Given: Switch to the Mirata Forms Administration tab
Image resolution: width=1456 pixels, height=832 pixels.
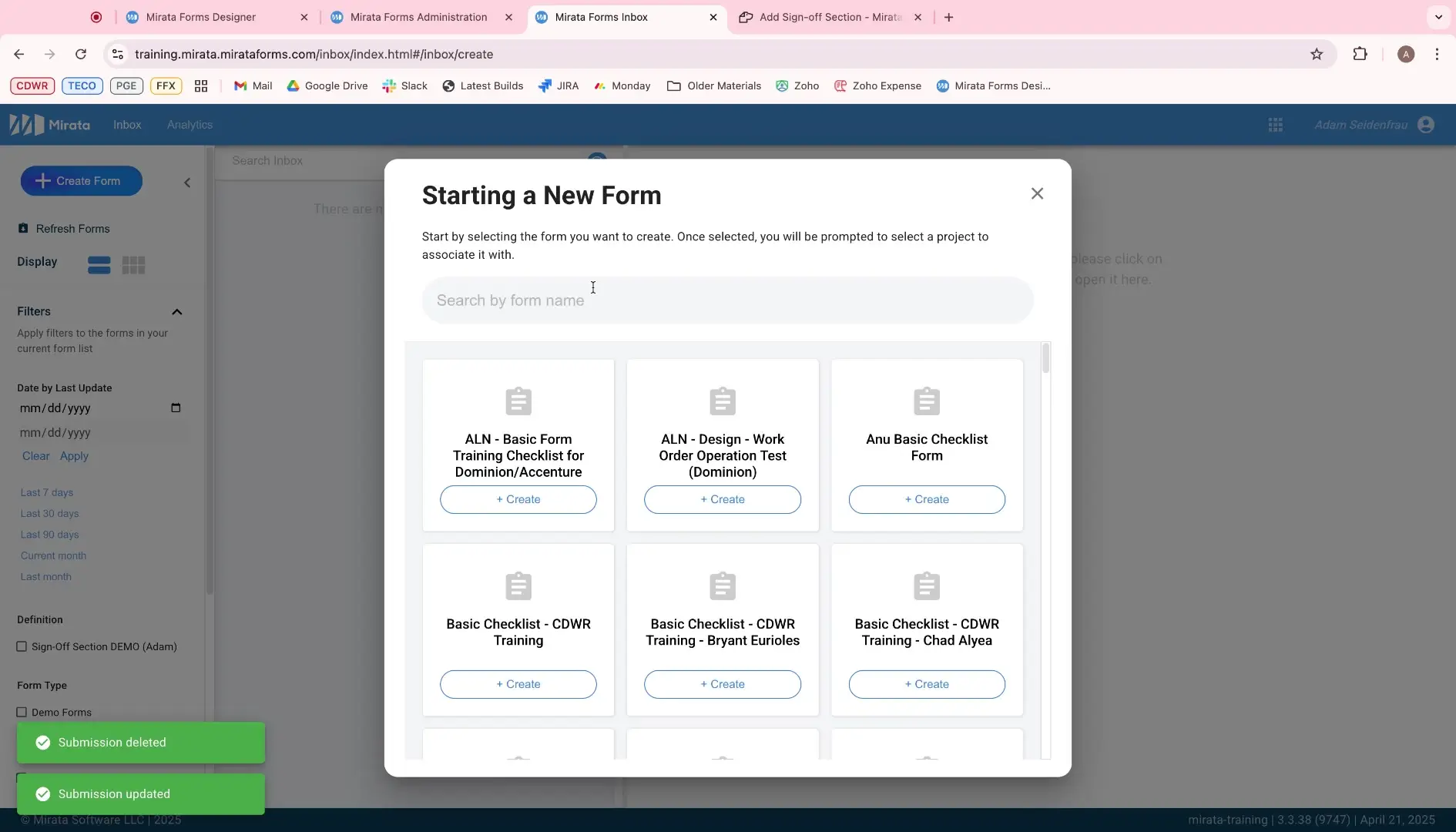Looking at the screenshot, I should 420,16.
